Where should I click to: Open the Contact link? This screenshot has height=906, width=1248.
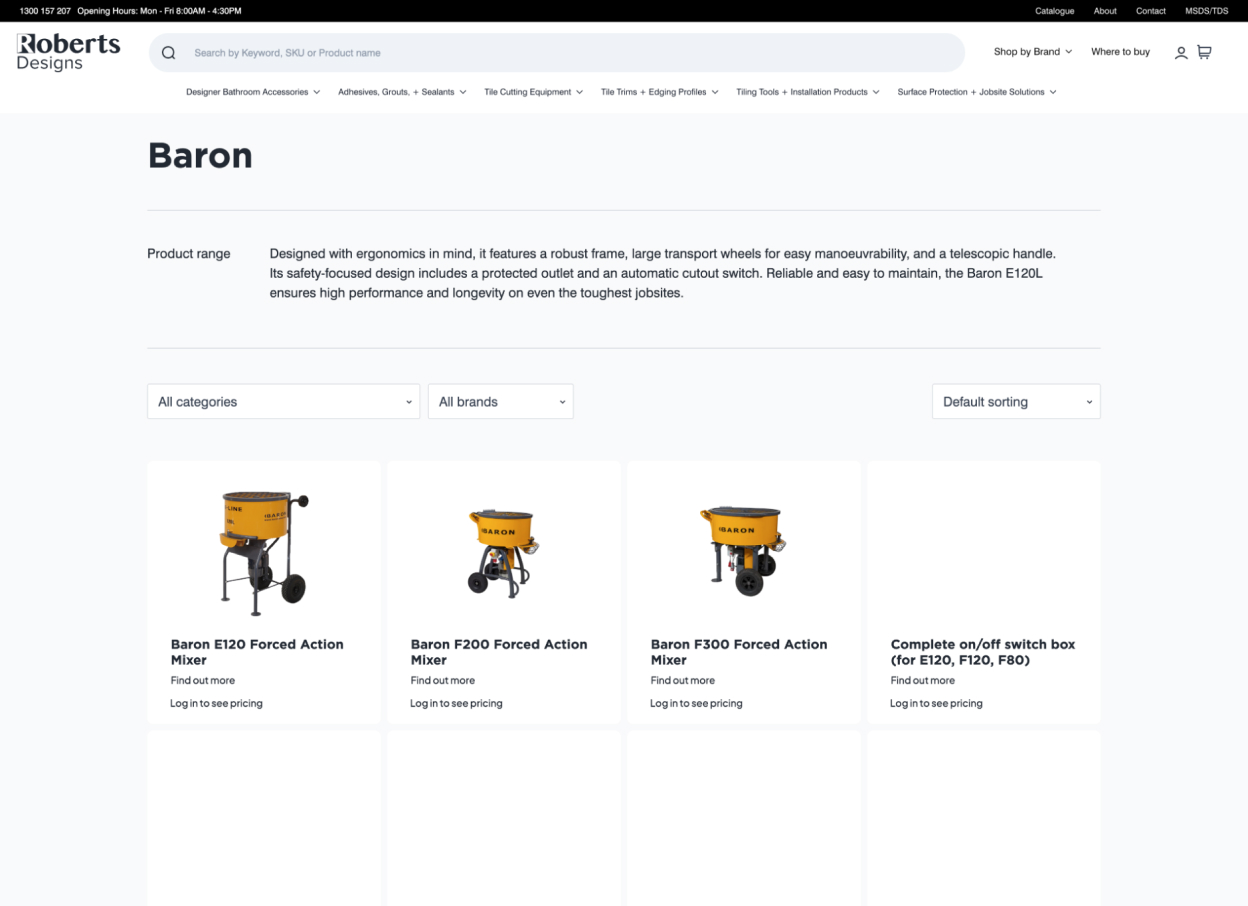coord(1151,11)
